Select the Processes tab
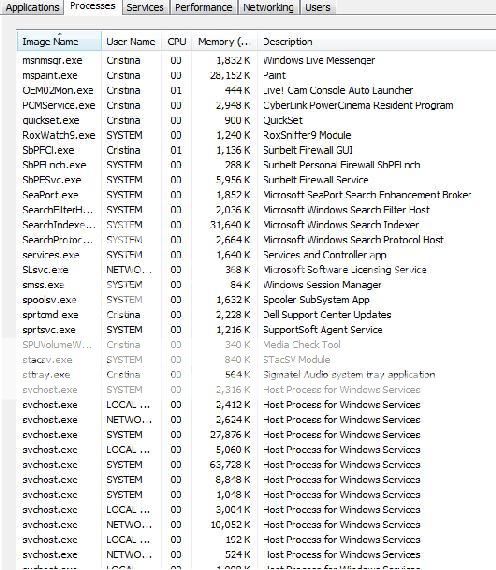Viewport: 496px width, 570px height. pos(93,7)
